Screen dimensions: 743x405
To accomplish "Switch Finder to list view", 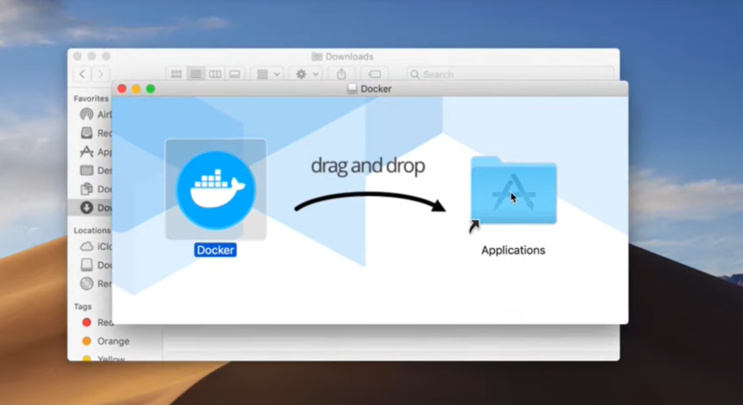I will coord(196,74).
